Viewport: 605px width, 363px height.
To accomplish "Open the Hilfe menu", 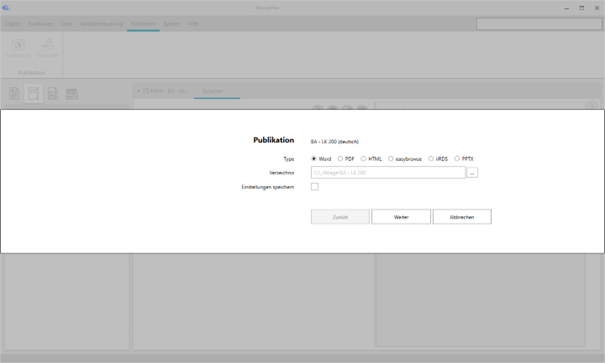I will click(x=193, y=24).
